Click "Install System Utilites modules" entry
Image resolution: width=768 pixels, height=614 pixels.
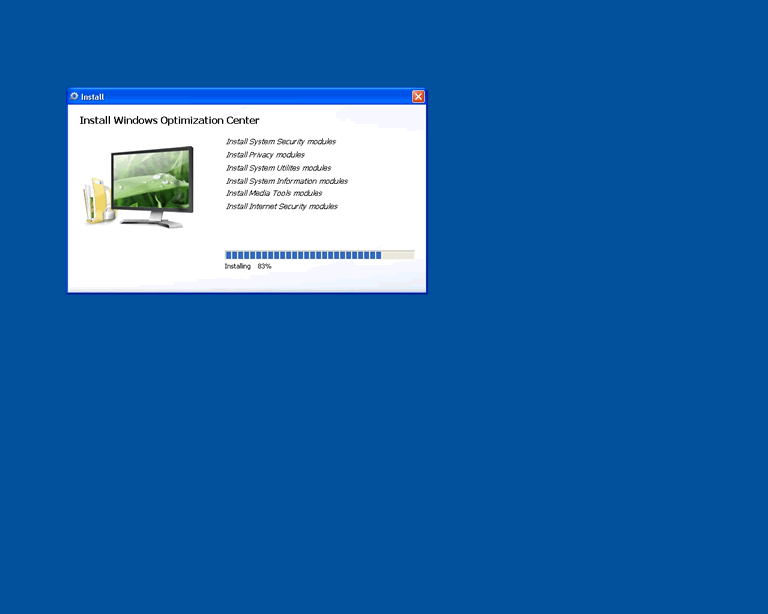(278, 168)
